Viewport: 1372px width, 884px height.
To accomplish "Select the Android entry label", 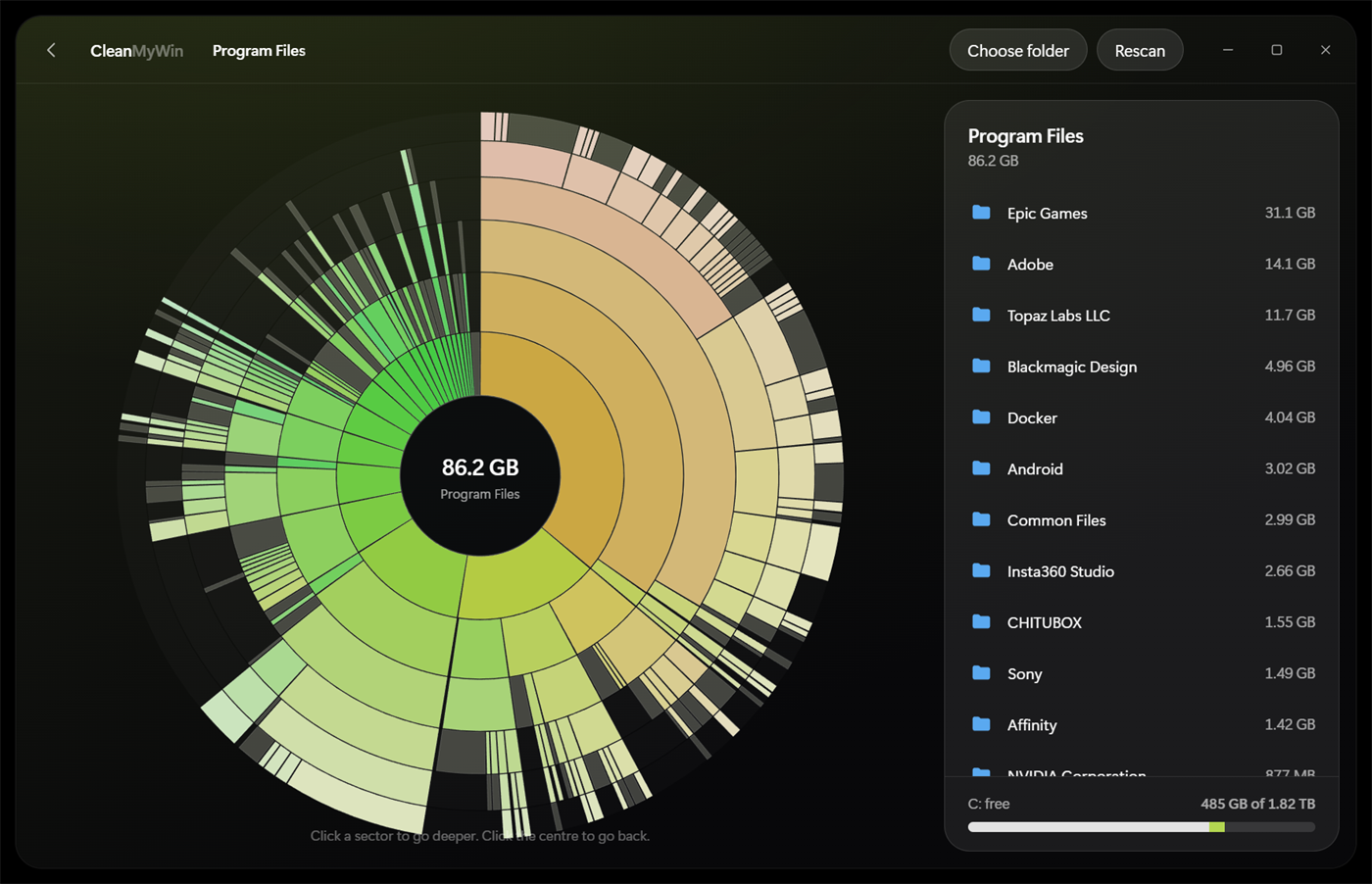I will tap(1035, 469).
